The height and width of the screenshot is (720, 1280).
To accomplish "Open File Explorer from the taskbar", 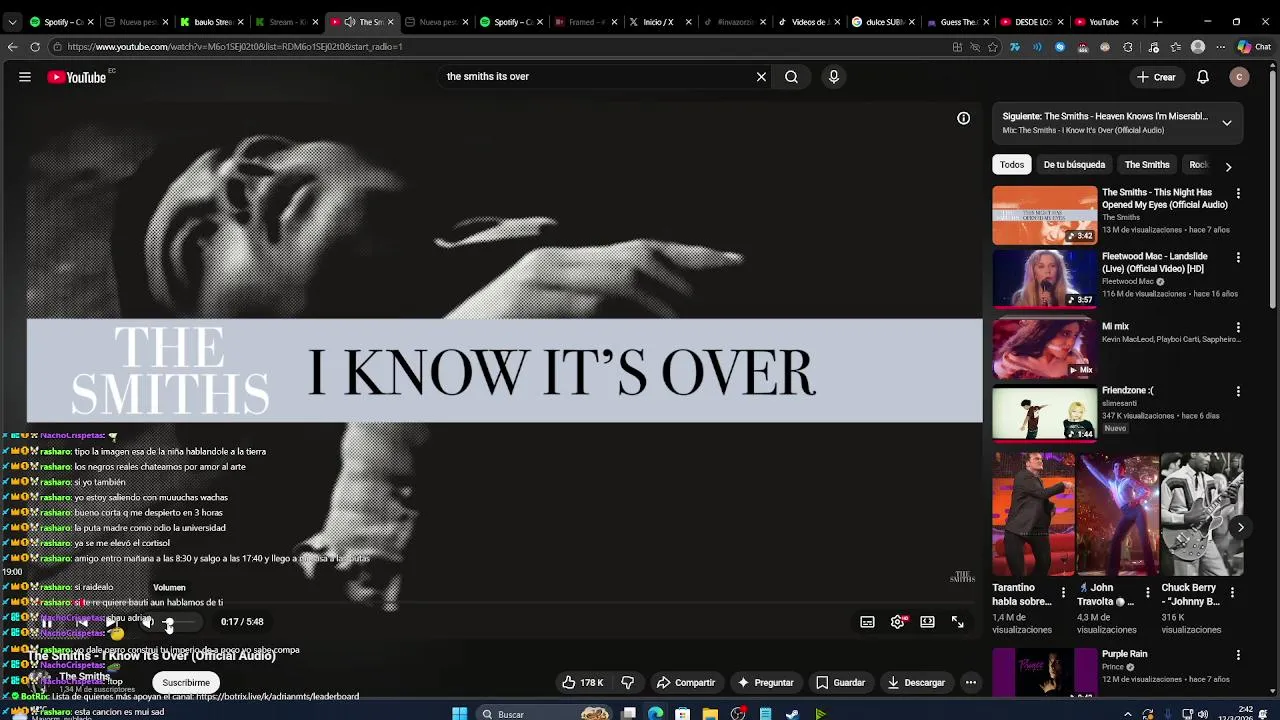I will click(709, 714).
